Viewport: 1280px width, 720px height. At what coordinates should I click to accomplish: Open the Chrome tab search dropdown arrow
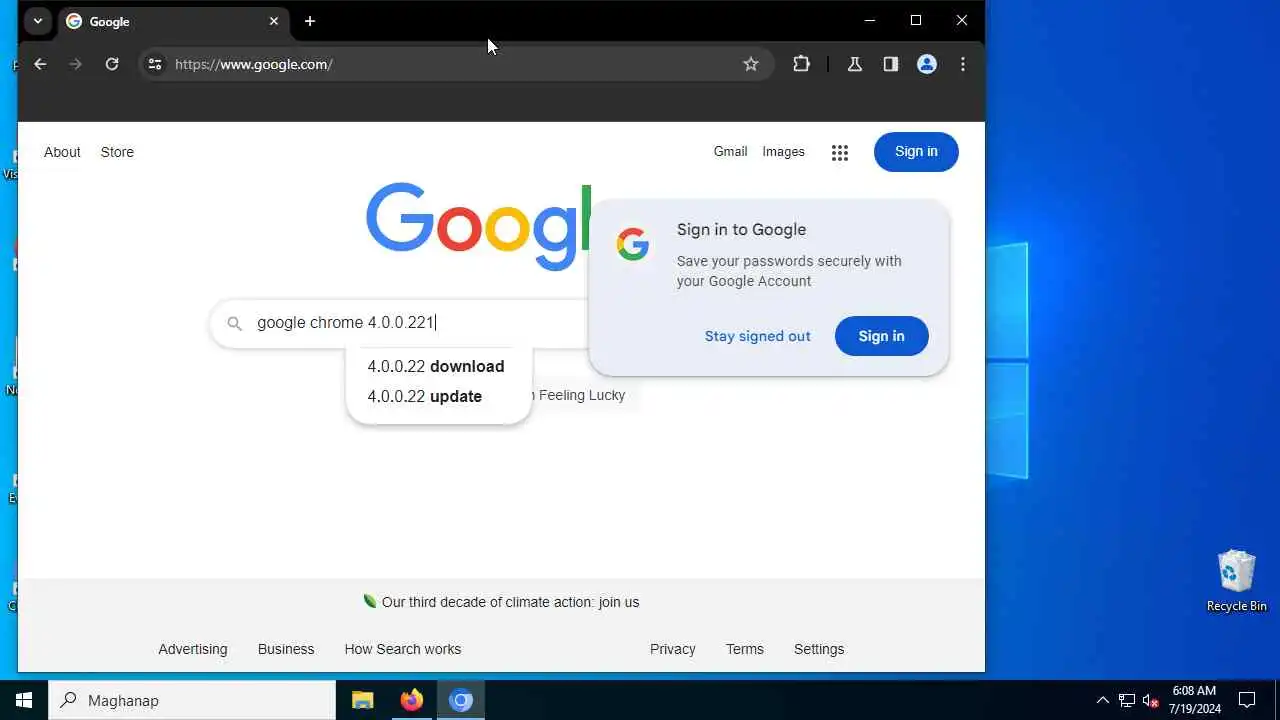[x=38, y=21]
